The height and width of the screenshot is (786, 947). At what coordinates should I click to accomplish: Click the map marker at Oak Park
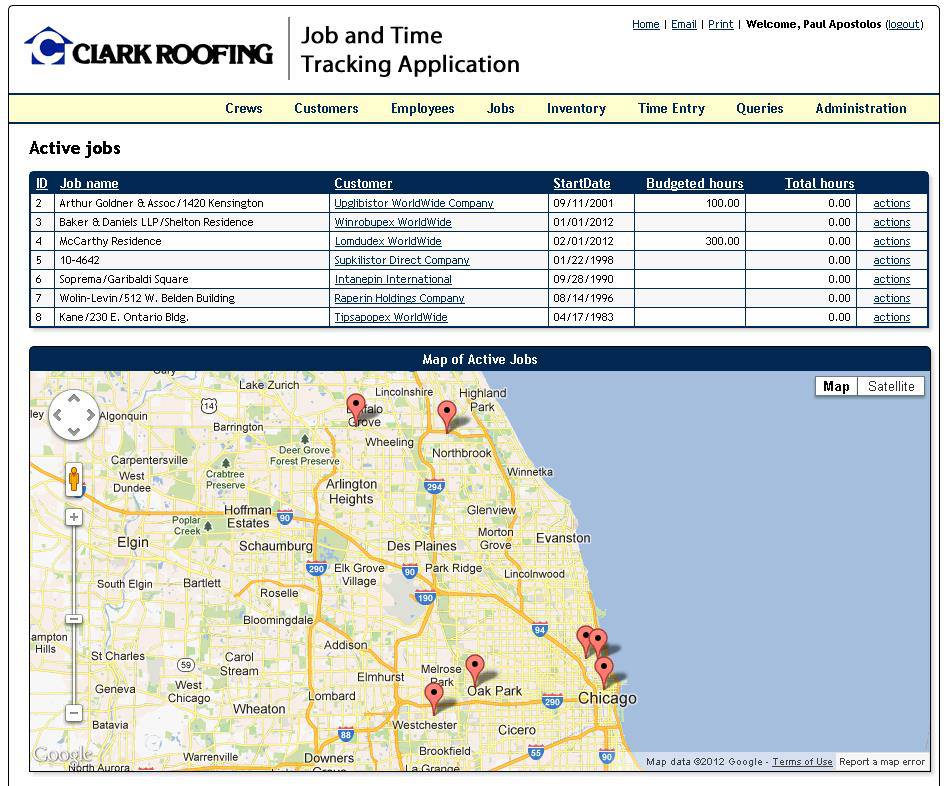[x=475, y=669]
